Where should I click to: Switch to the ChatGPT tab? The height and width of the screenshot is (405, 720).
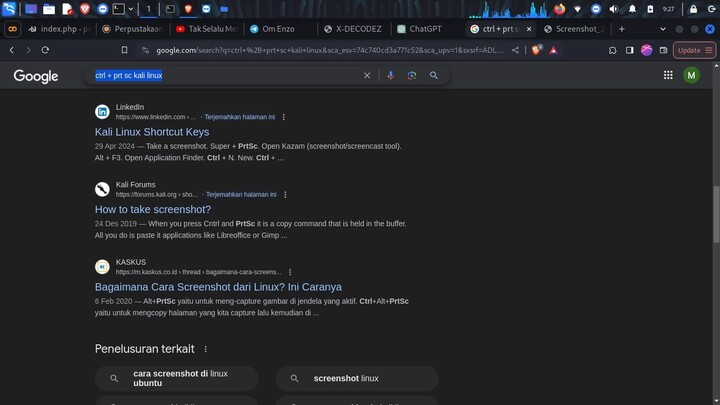click(428, 29)
